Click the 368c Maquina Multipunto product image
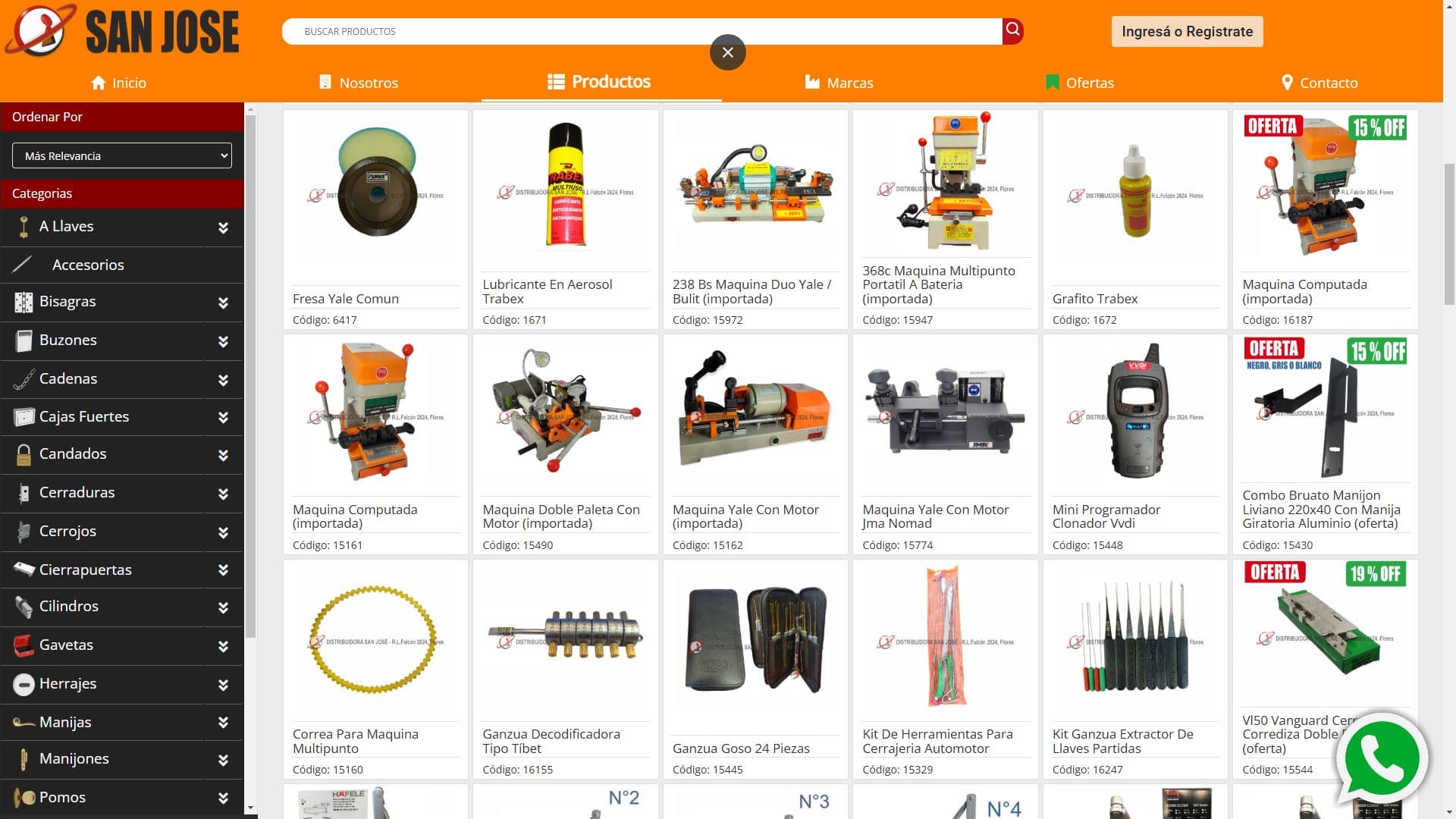Image resolution: width=1456 pixels, height=819 pixels. (x=945, y=183)
